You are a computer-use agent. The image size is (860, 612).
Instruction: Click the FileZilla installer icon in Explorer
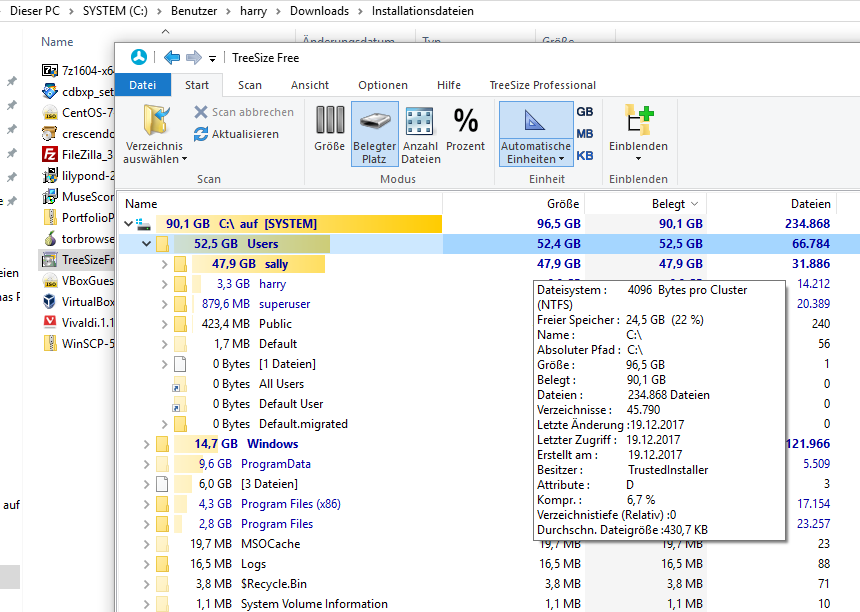tap(50, 154)
